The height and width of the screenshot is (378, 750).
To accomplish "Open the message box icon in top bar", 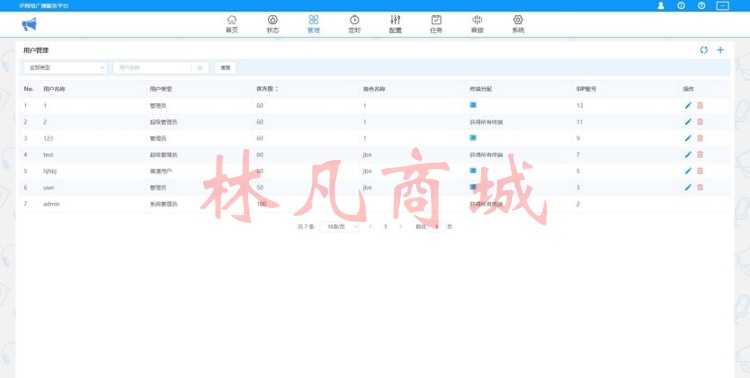I will coord(722,6).
